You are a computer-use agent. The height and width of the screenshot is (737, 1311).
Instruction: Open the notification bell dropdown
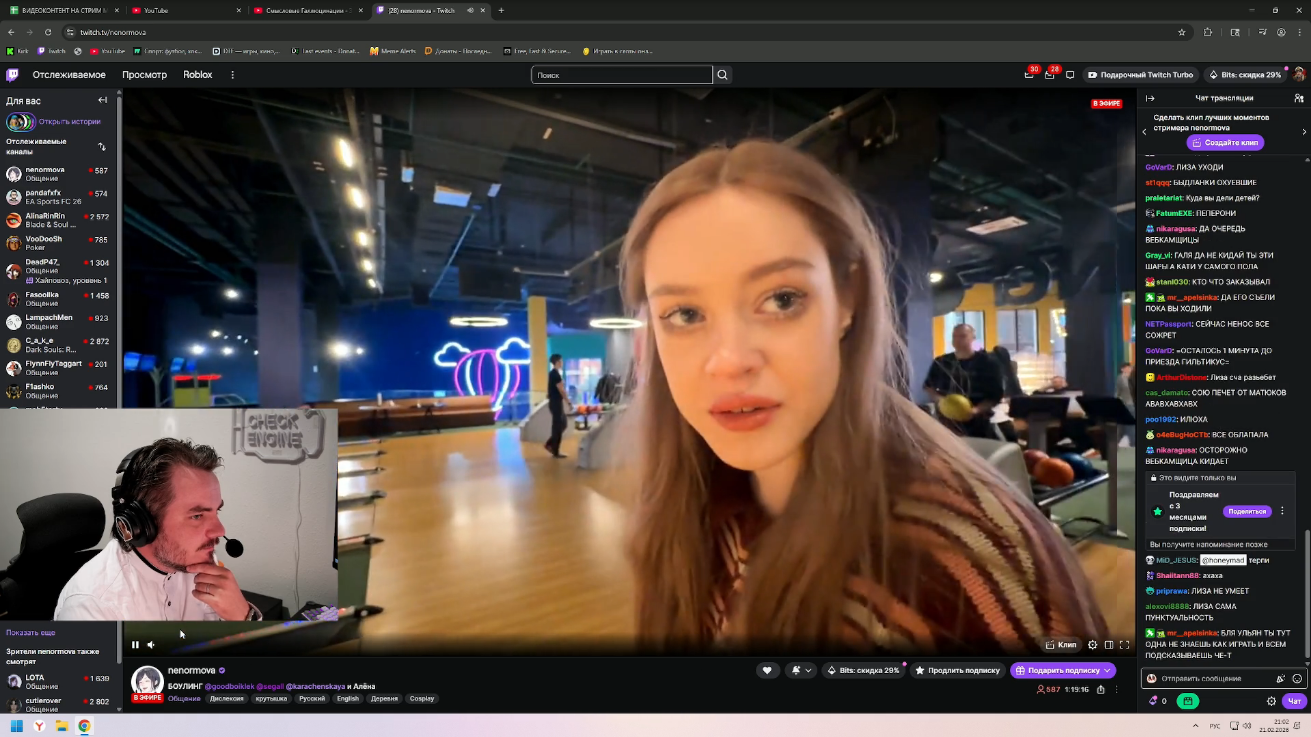(800, 670)
